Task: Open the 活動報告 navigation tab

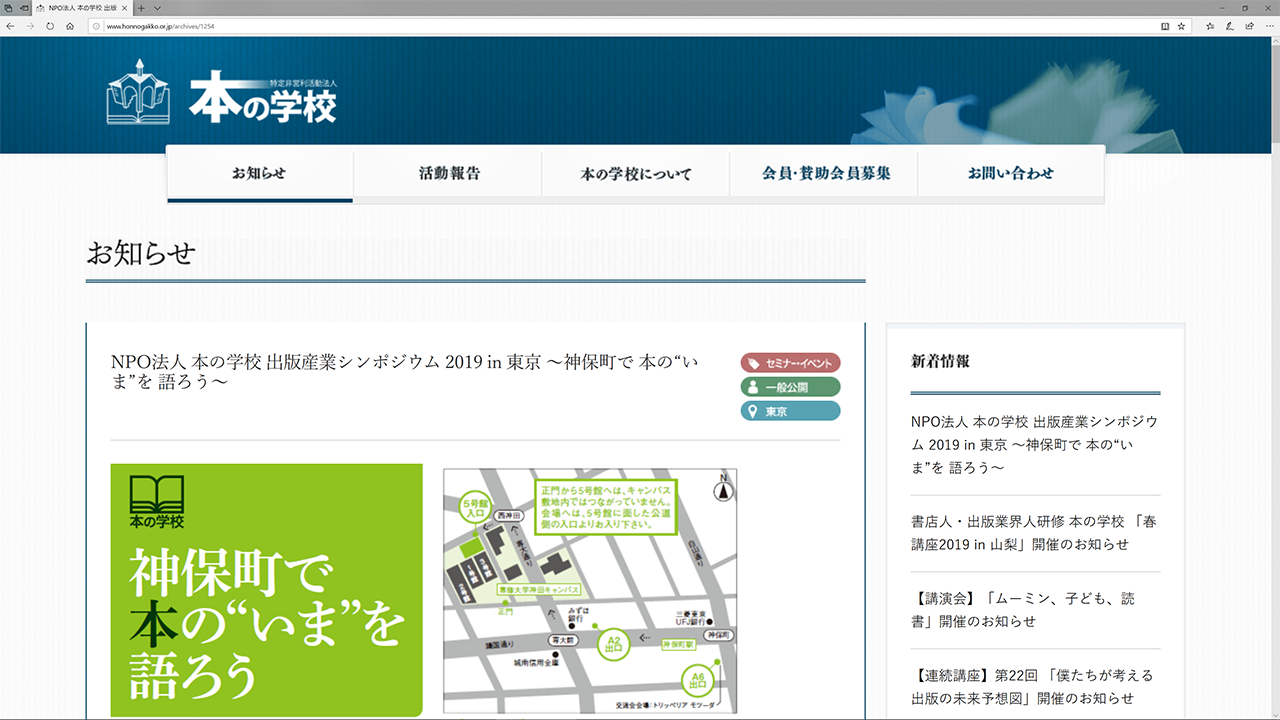Action: point(448,174)
